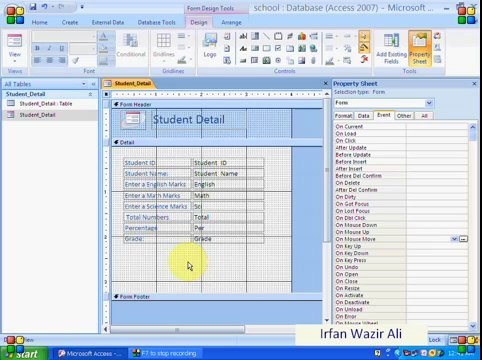Select the Tab Control tool
The height and width of the screenshot is (360, 482).
(290, 49)
